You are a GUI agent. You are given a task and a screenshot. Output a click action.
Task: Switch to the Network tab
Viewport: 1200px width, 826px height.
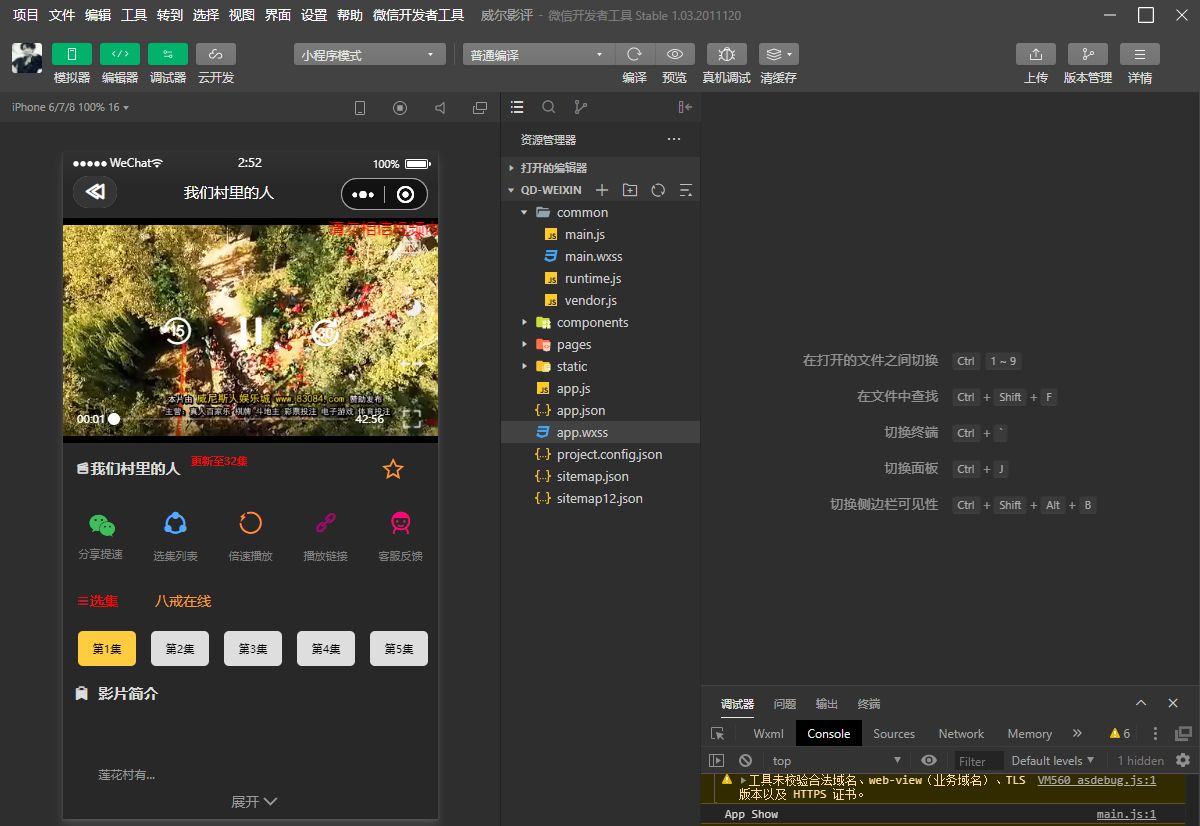tap(961, 733)
